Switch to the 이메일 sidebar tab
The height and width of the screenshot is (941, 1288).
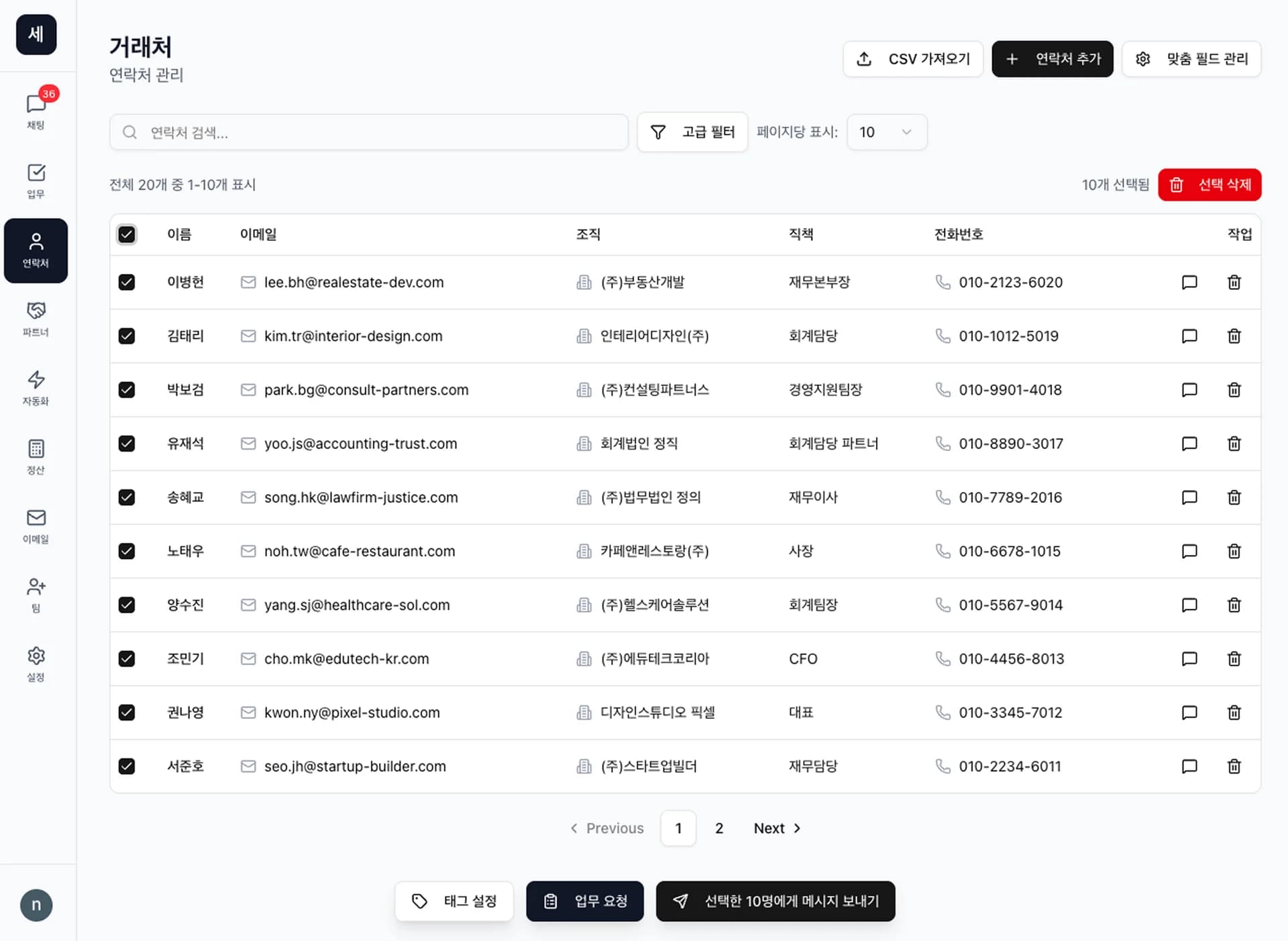pyautogui.click(x=36, y=525)
